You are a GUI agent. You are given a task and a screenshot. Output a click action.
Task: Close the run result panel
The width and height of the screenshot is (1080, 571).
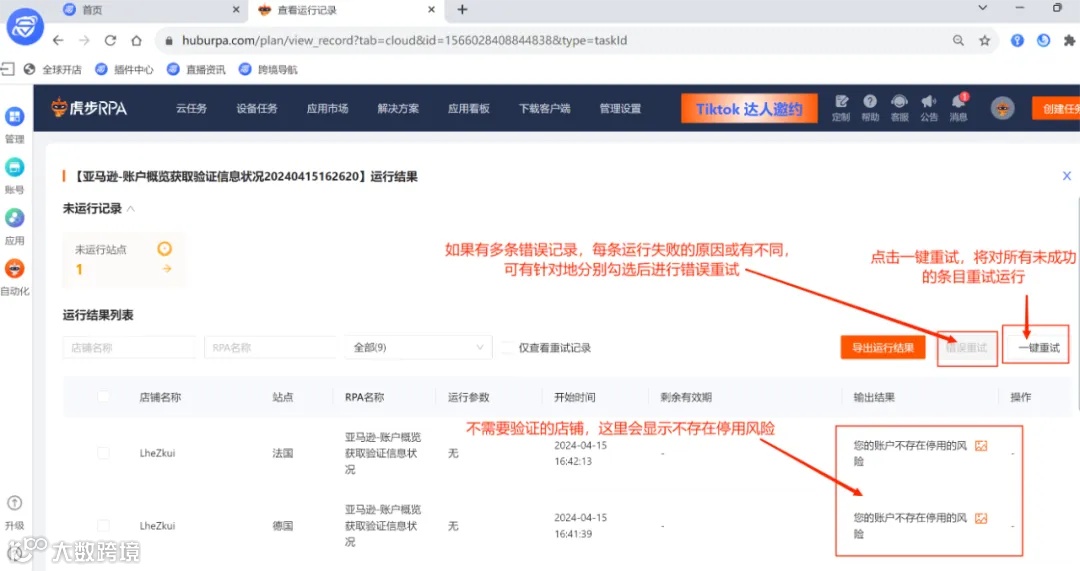(x=1066, y=176)
